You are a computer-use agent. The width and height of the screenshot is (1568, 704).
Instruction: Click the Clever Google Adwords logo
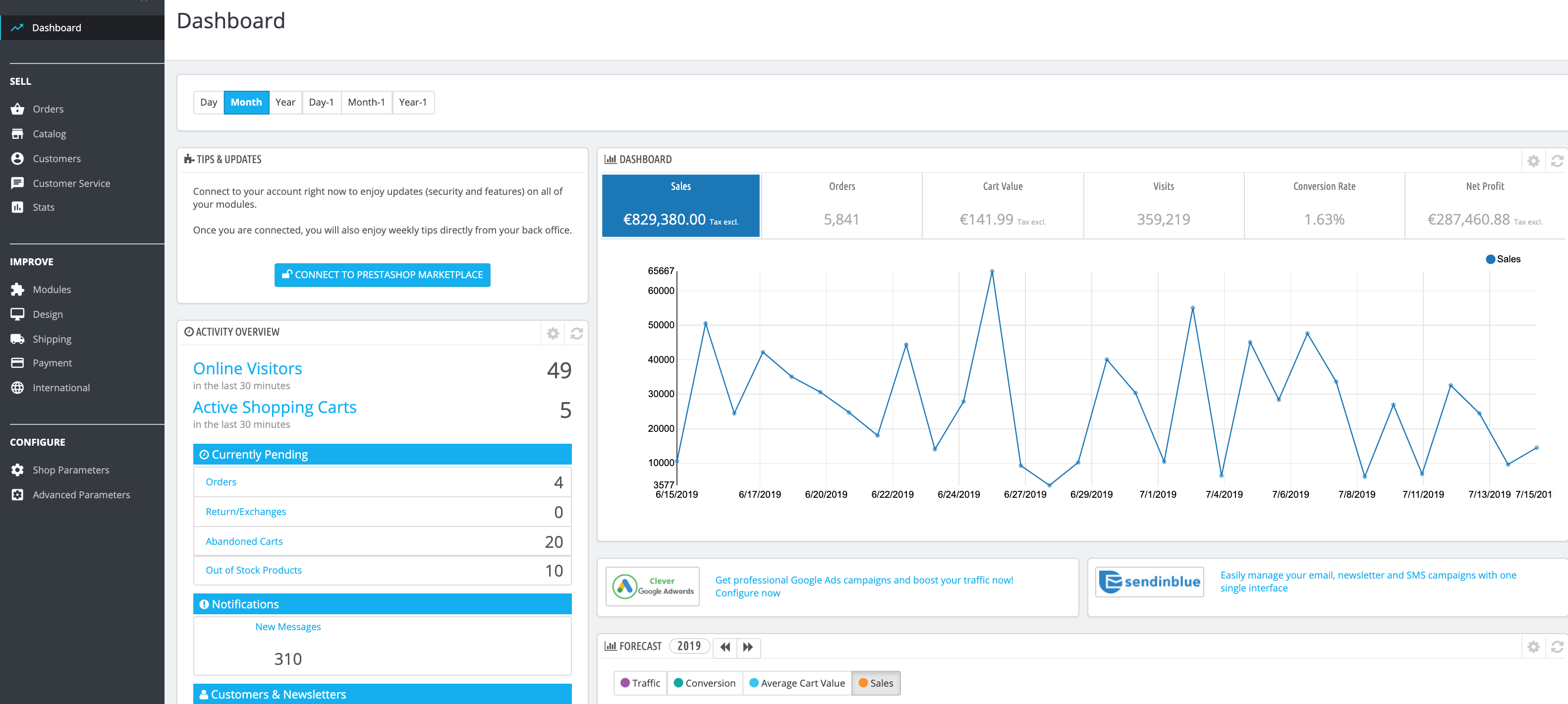[653, 587]
